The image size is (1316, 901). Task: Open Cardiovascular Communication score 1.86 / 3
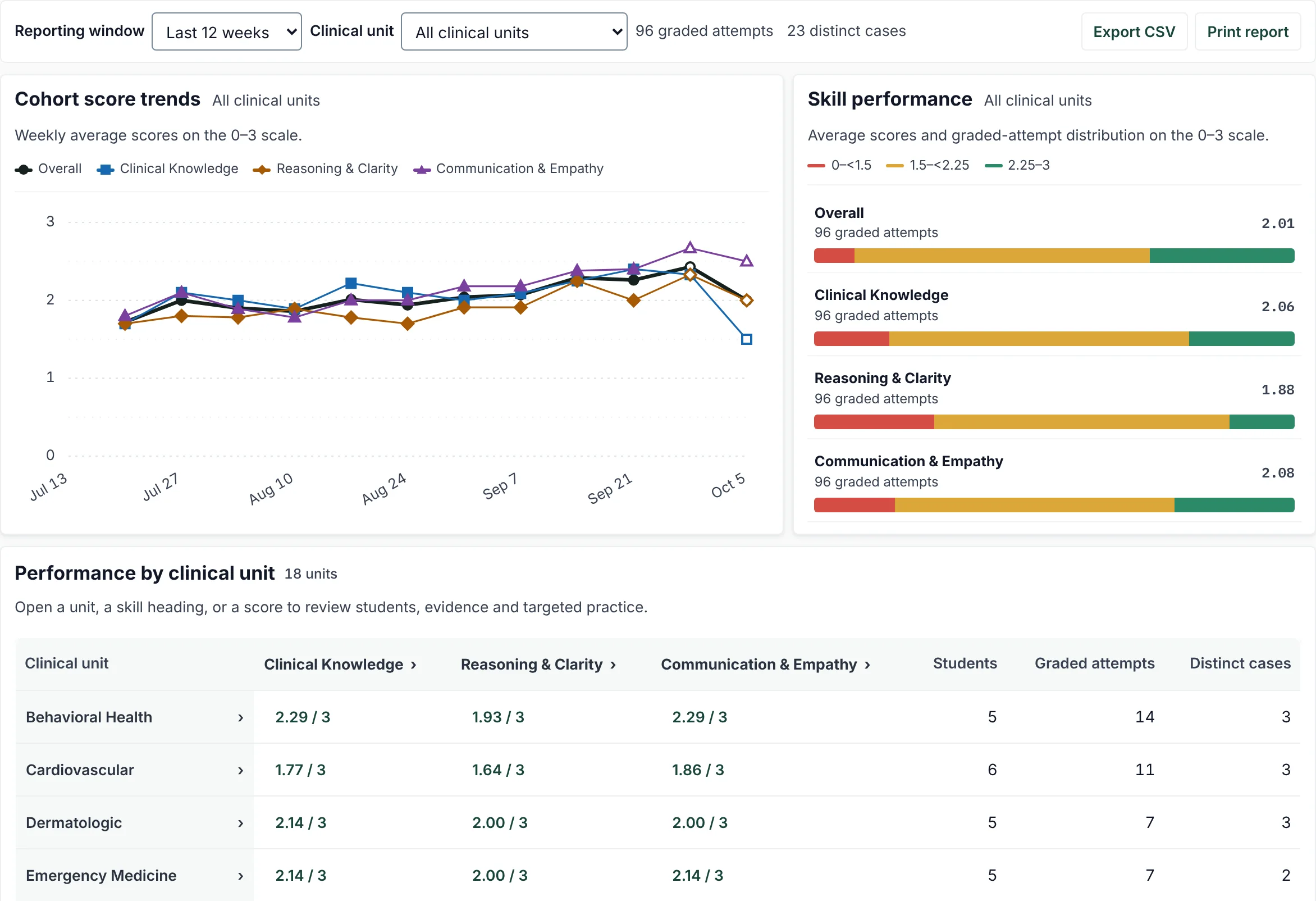(698, 770)
